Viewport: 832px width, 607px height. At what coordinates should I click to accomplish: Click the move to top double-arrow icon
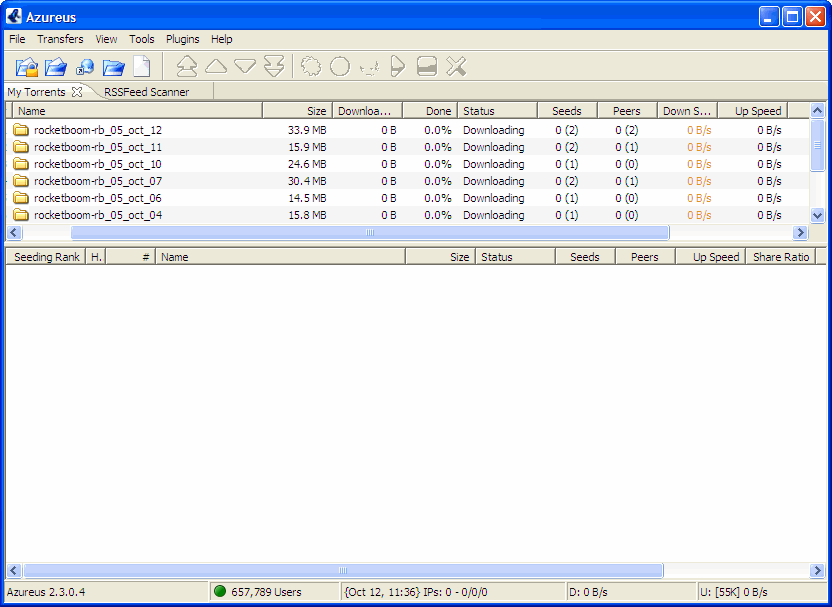click(186, 67)
